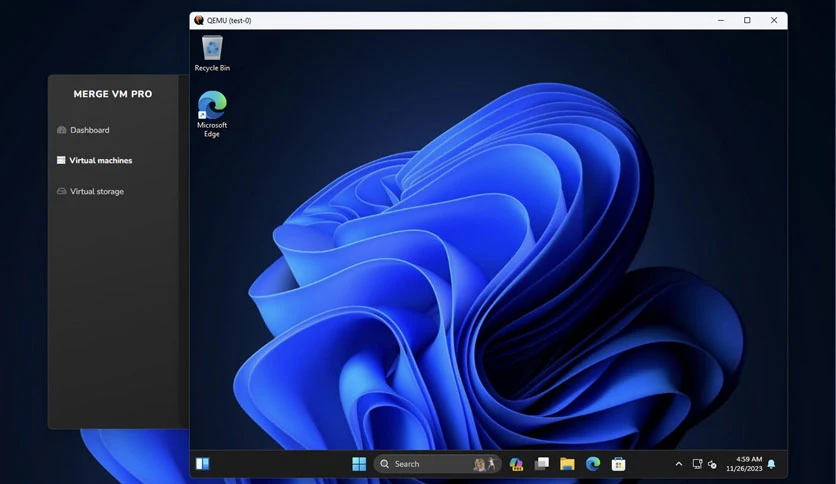This screenshot has width=836, height=484.
Task: Click the Virtual machines list icon
Action: pos(61,160)
